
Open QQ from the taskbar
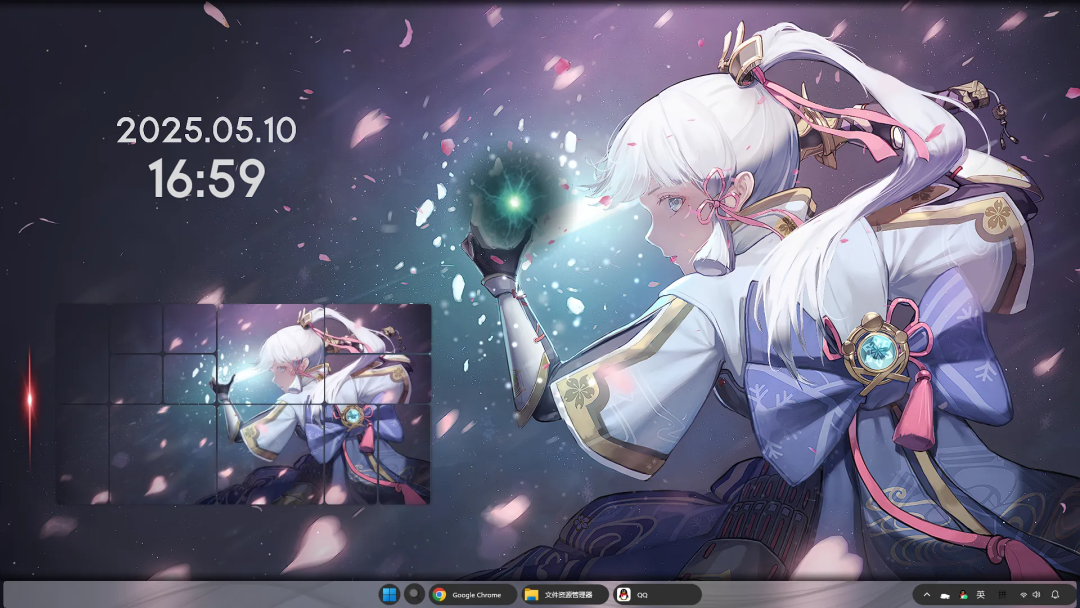(656, 594)
